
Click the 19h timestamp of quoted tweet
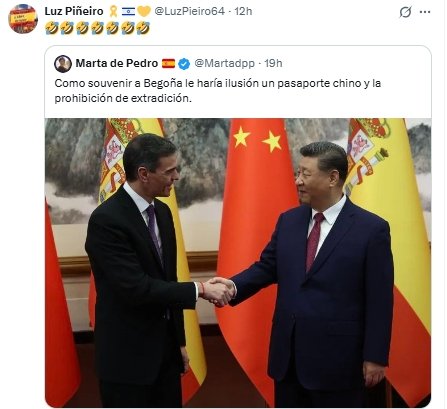[x=273, y=63]
